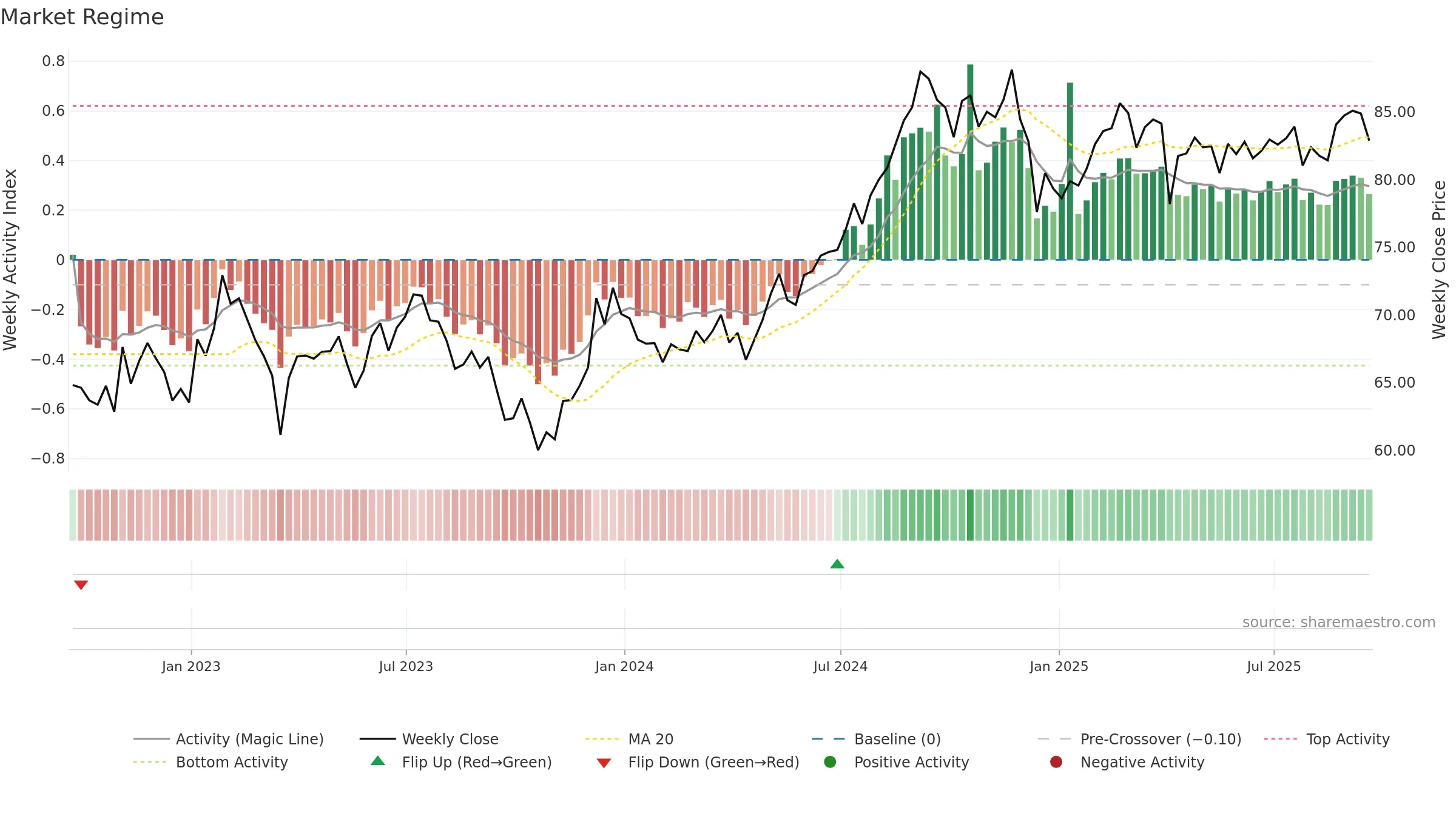Click the 0.8 activity tick label

(53, 61)
